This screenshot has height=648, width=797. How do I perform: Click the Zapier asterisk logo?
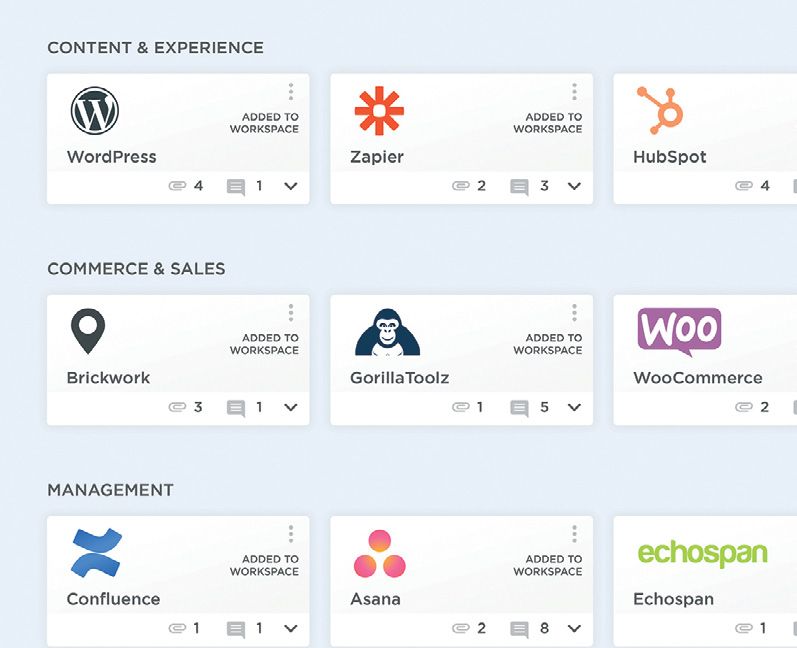[x=379, y=111]
